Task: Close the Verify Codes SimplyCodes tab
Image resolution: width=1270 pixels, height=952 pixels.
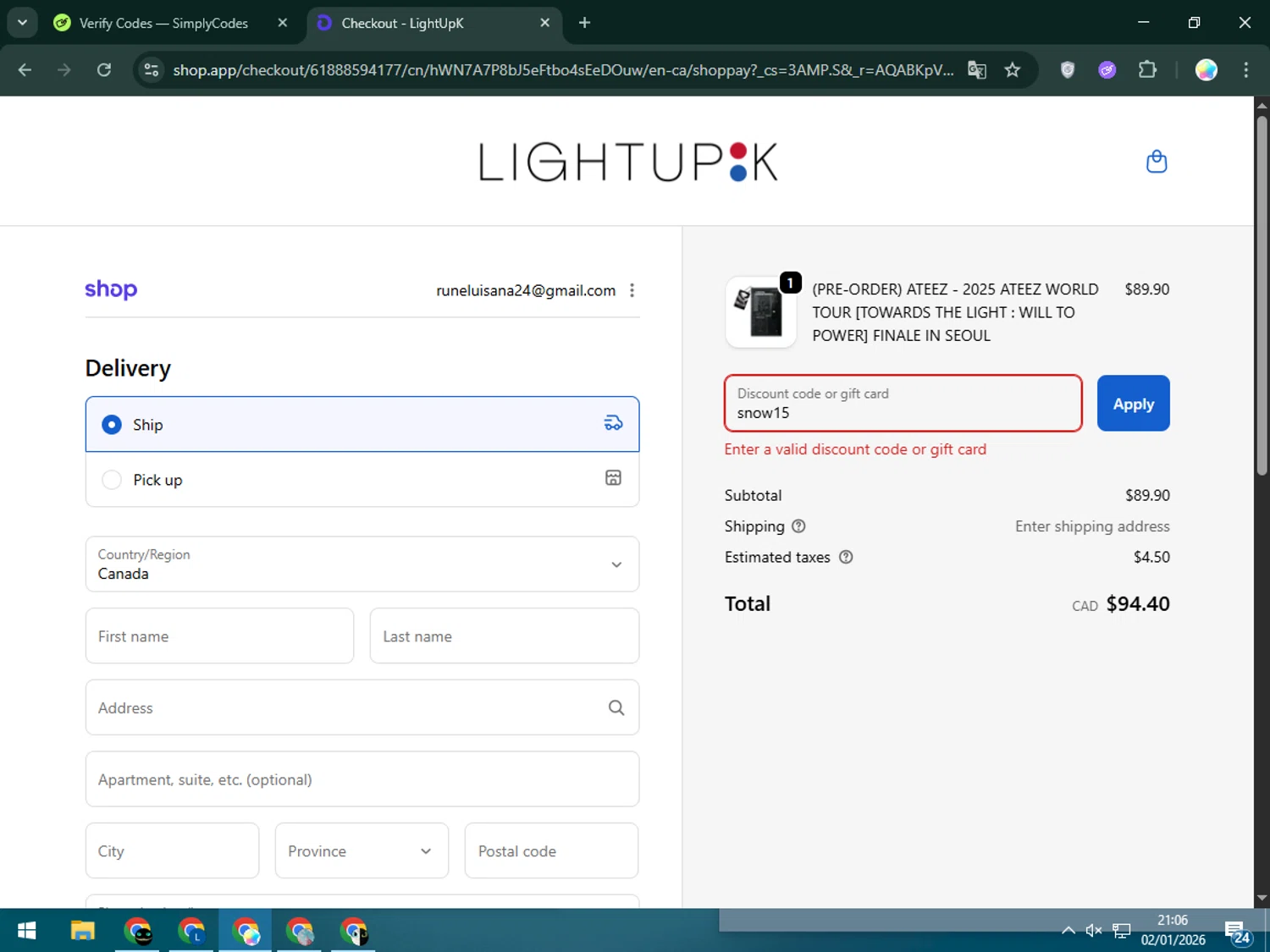Action: tap(283, 23)
